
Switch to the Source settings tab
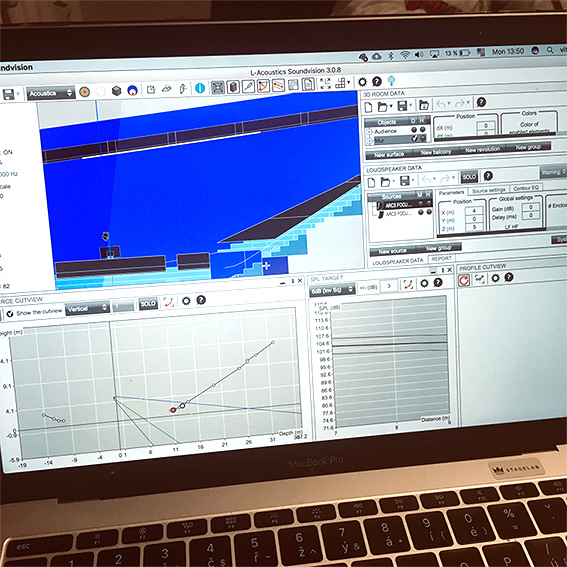[x=489, y=190]
